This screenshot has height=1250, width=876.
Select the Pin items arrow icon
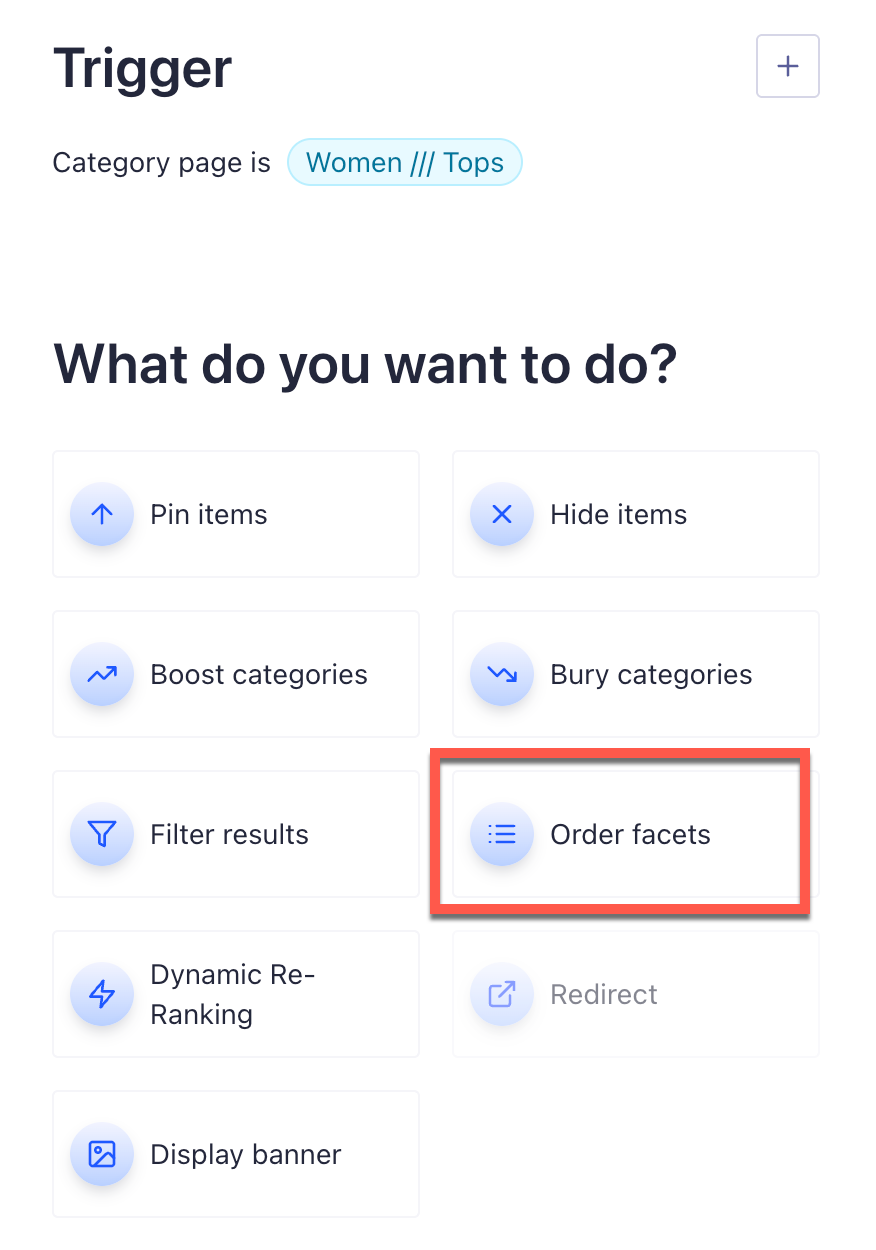tap(101, 514)
